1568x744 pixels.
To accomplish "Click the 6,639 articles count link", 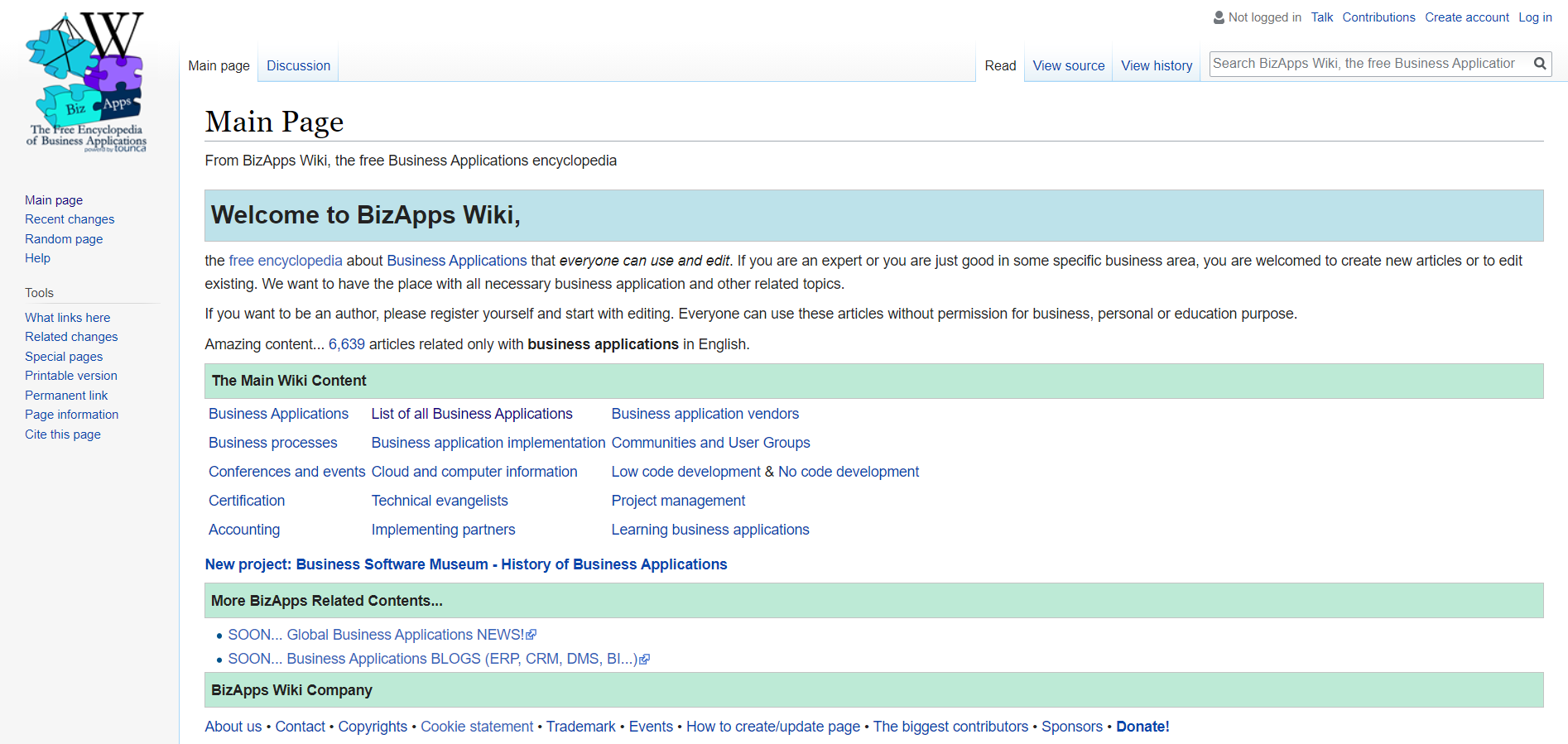I will click(x=346, y=344).
